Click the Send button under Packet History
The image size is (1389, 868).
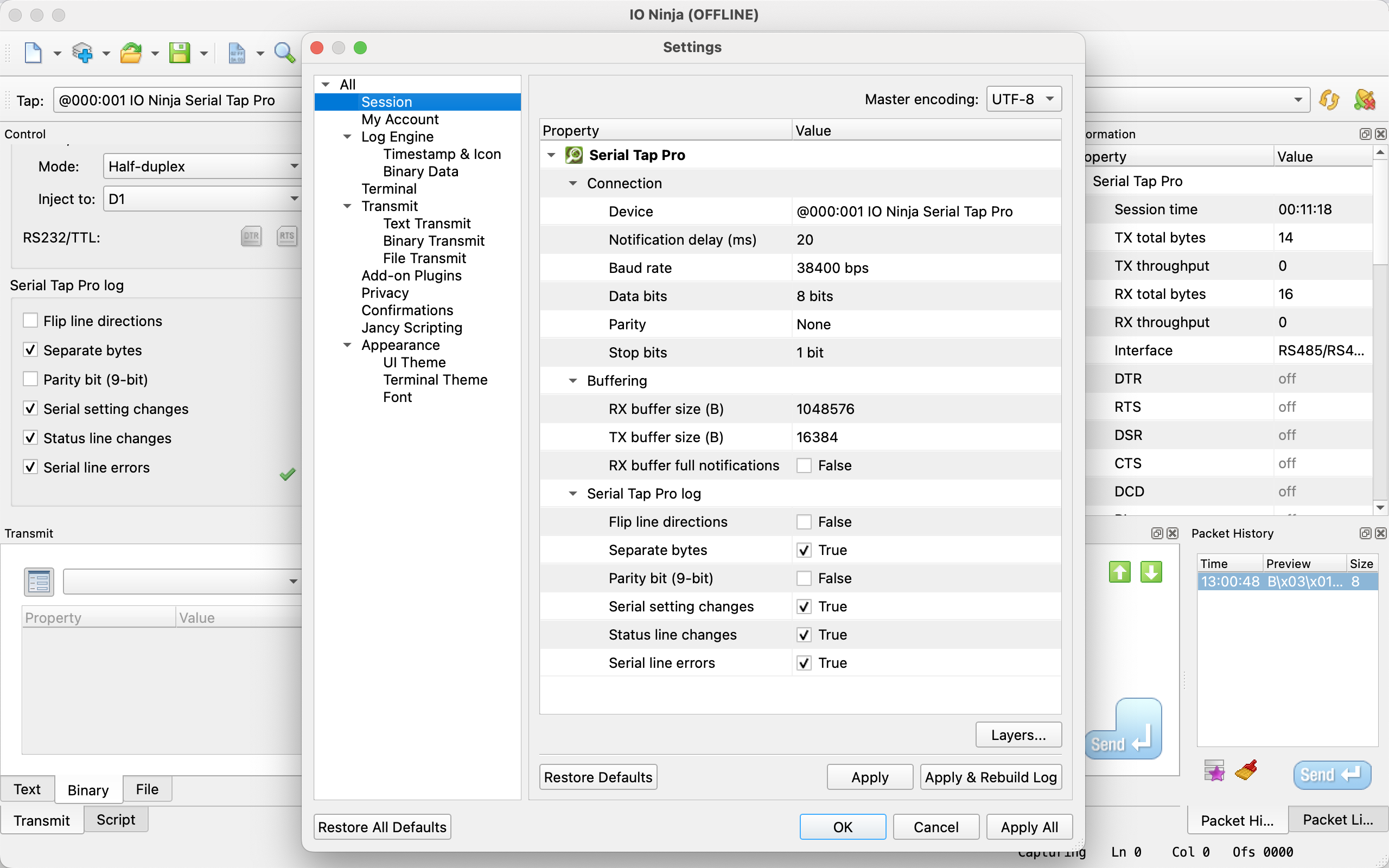[1331, 775]
